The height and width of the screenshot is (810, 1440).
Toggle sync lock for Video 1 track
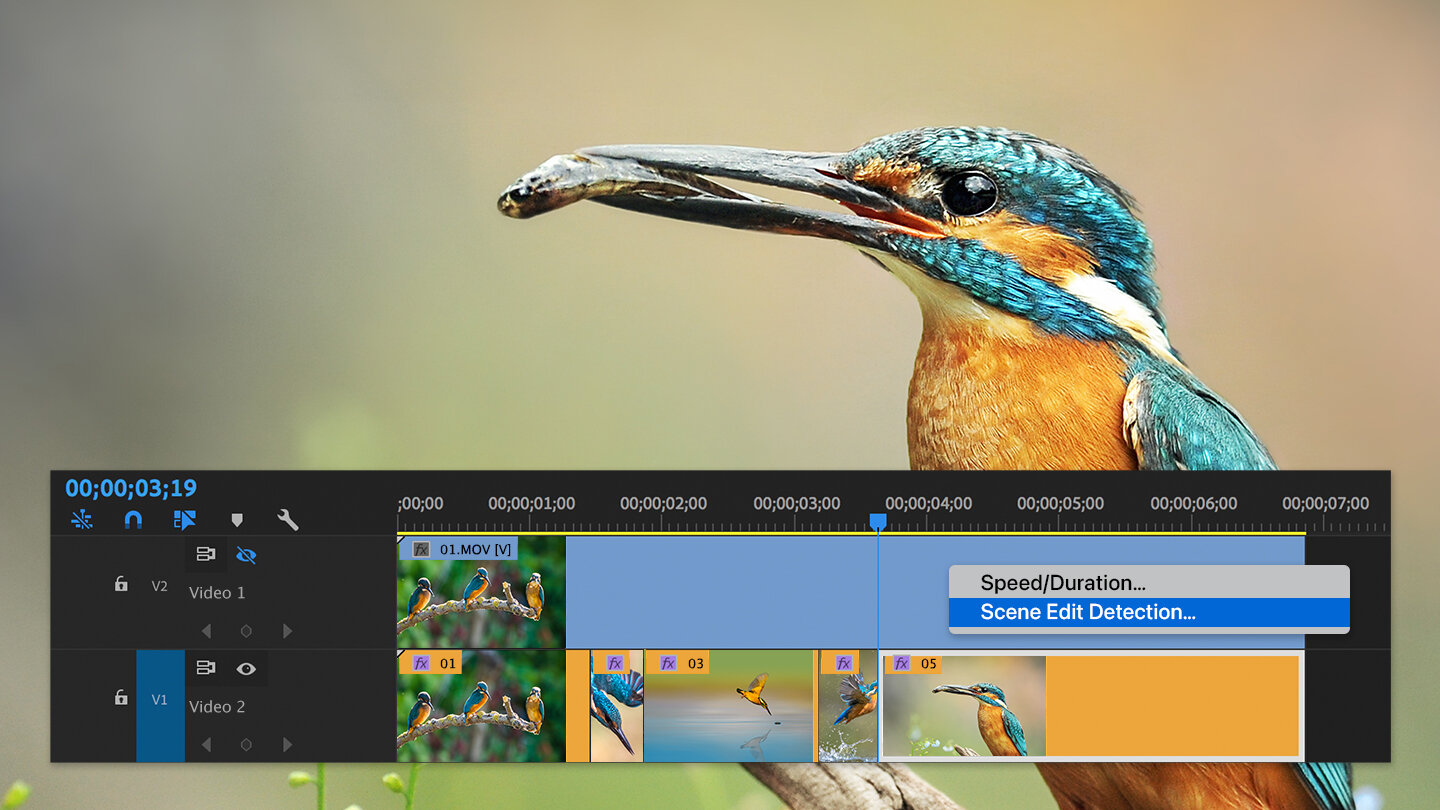[x=206, y=554]
